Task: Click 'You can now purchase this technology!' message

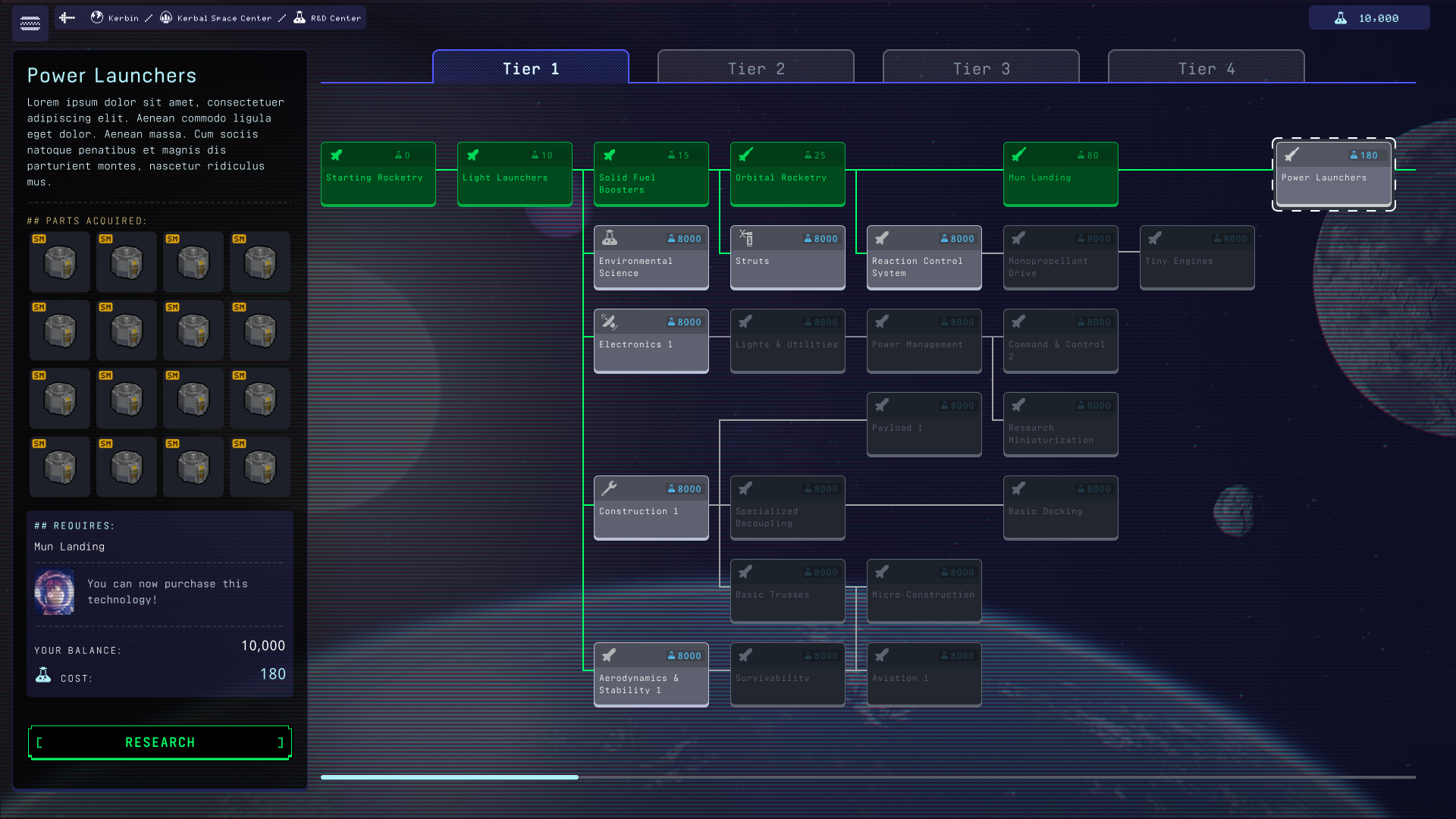Action: tap(168, 591)
